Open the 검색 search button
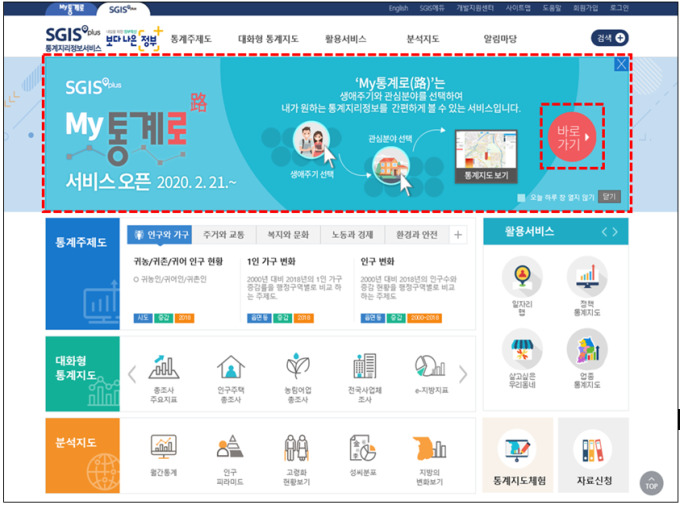 [610, 38]
